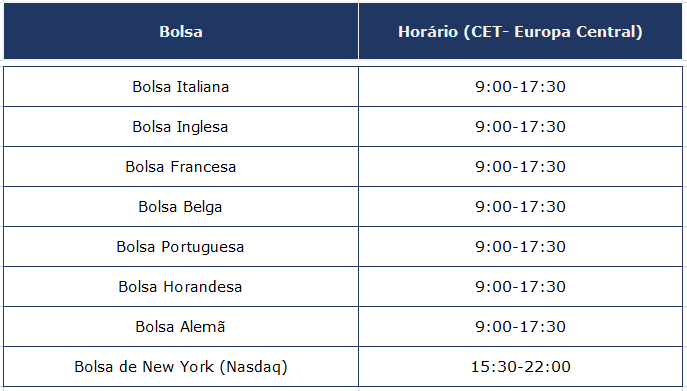This screenshot has height=391, width=687.
Task: Click the Bolsa Belga 9:00-17:30 time cell
Action: tap(520, 206)
